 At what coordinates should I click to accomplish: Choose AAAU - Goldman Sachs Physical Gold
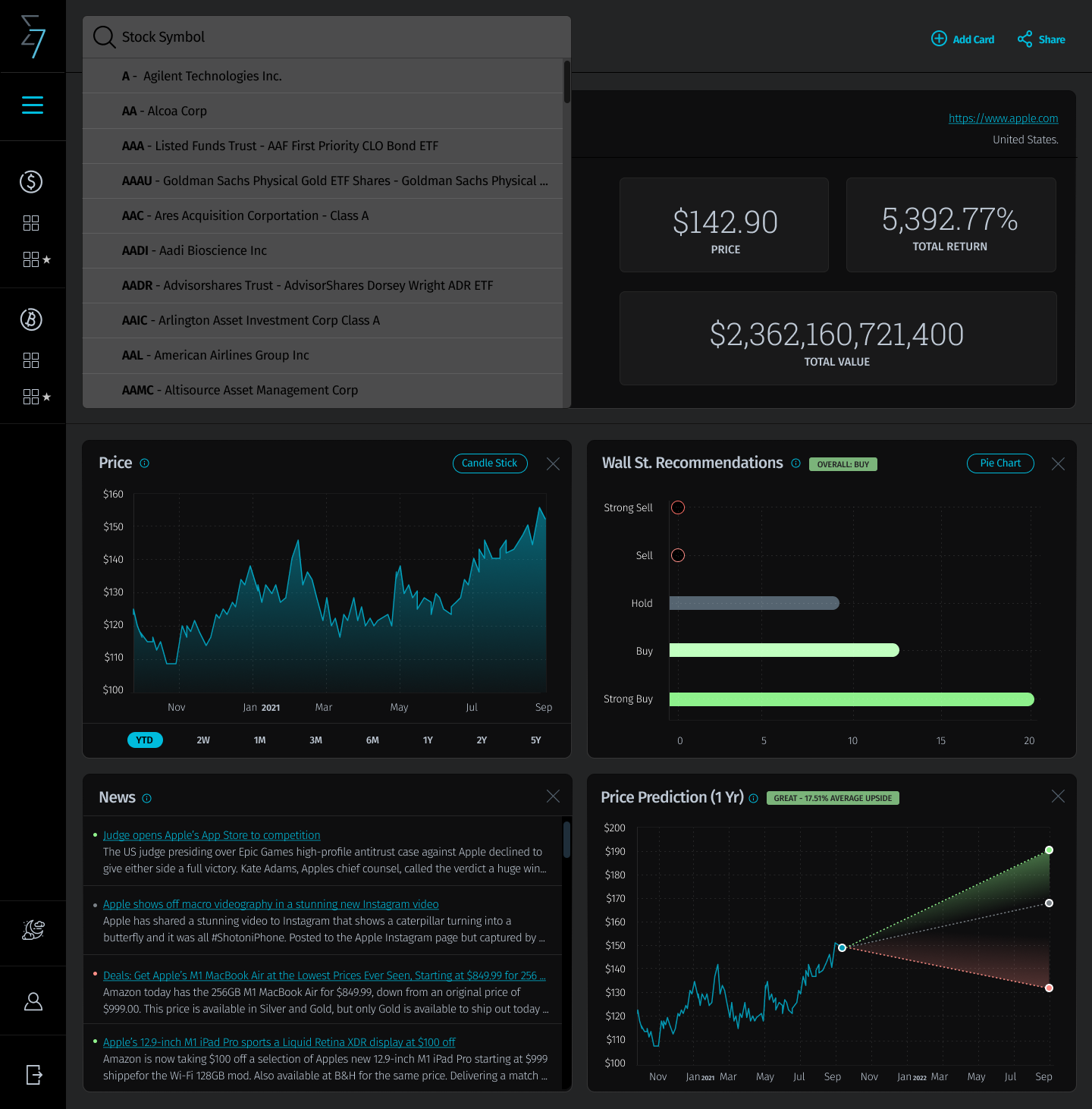(322, 181)
